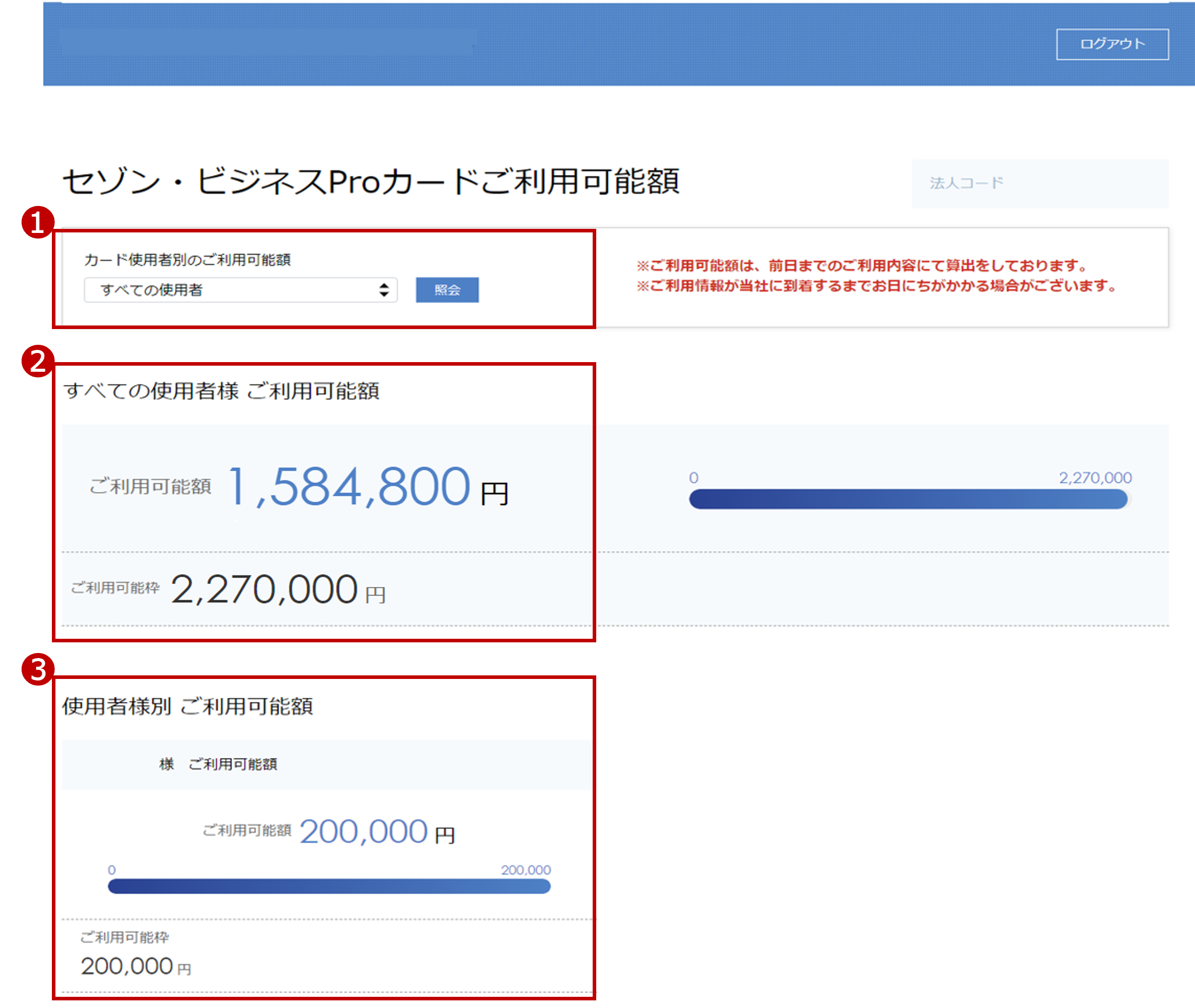Select the 2,270,000 credit limit progress bar
This screenshot has width=1195, height=1008.
909,499
